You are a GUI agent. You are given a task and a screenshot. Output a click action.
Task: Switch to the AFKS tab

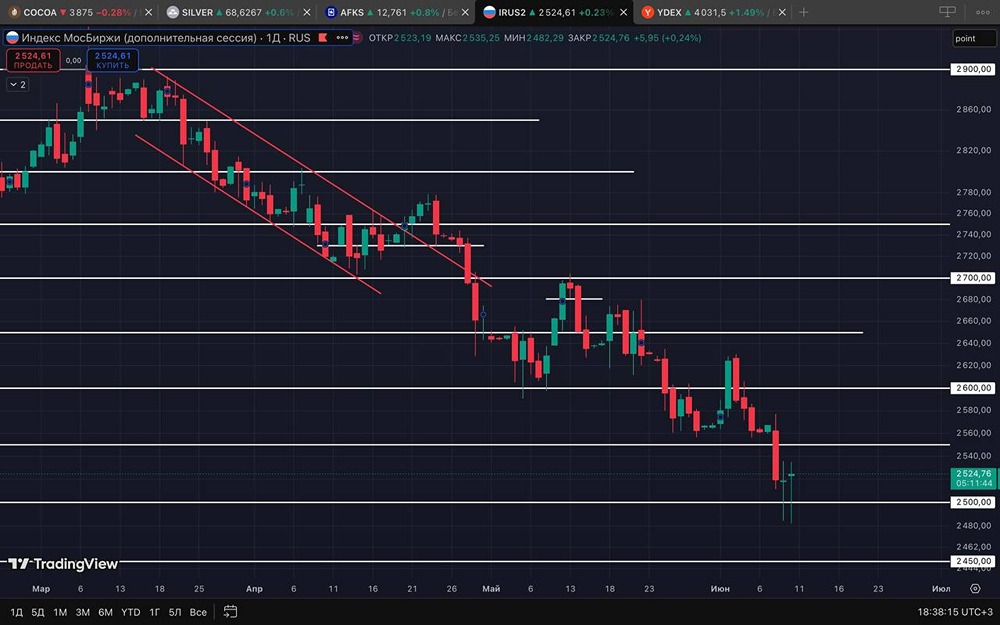click(390, 12)
